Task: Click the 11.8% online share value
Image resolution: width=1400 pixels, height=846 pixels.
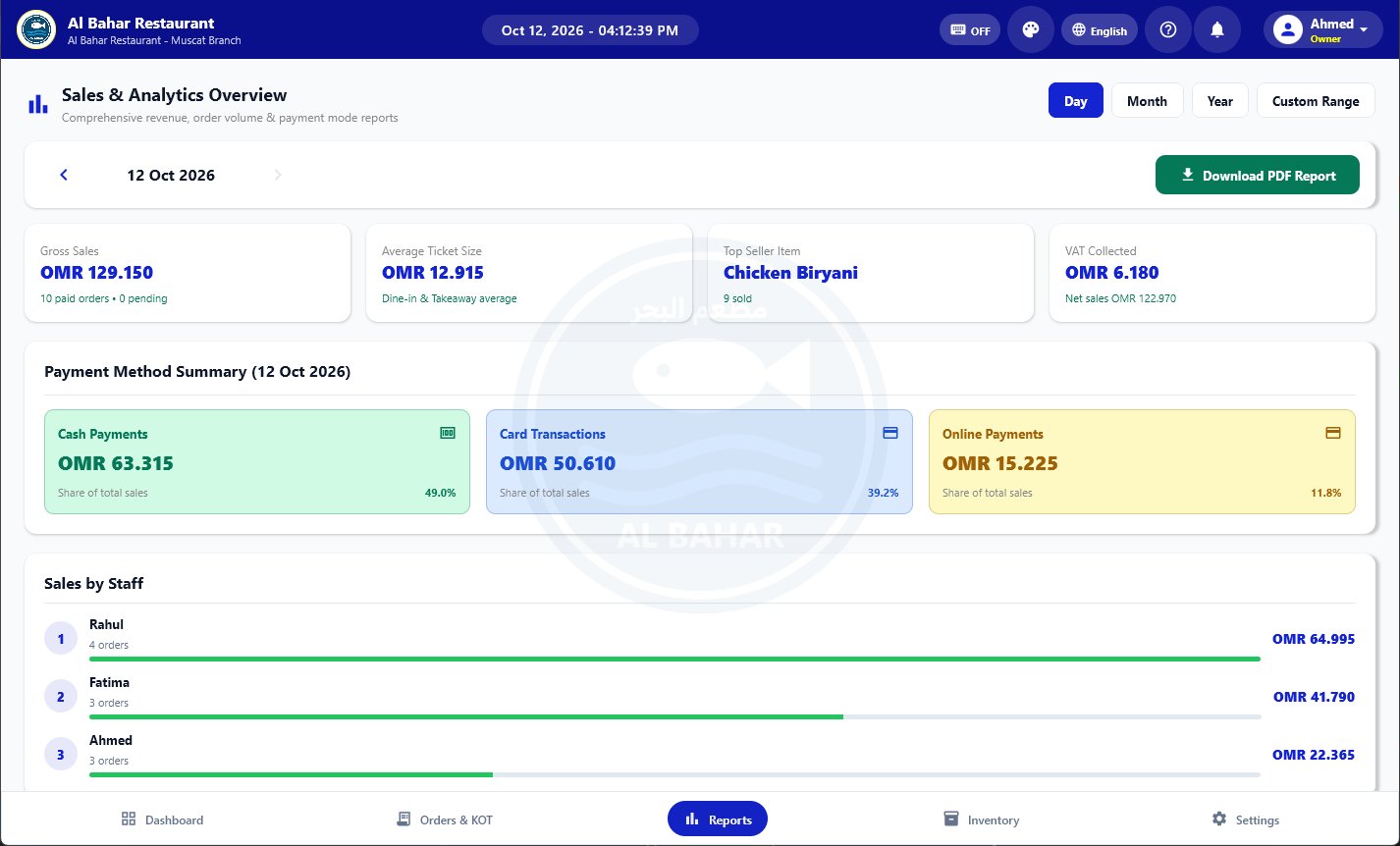Action: click(1326, 493)
